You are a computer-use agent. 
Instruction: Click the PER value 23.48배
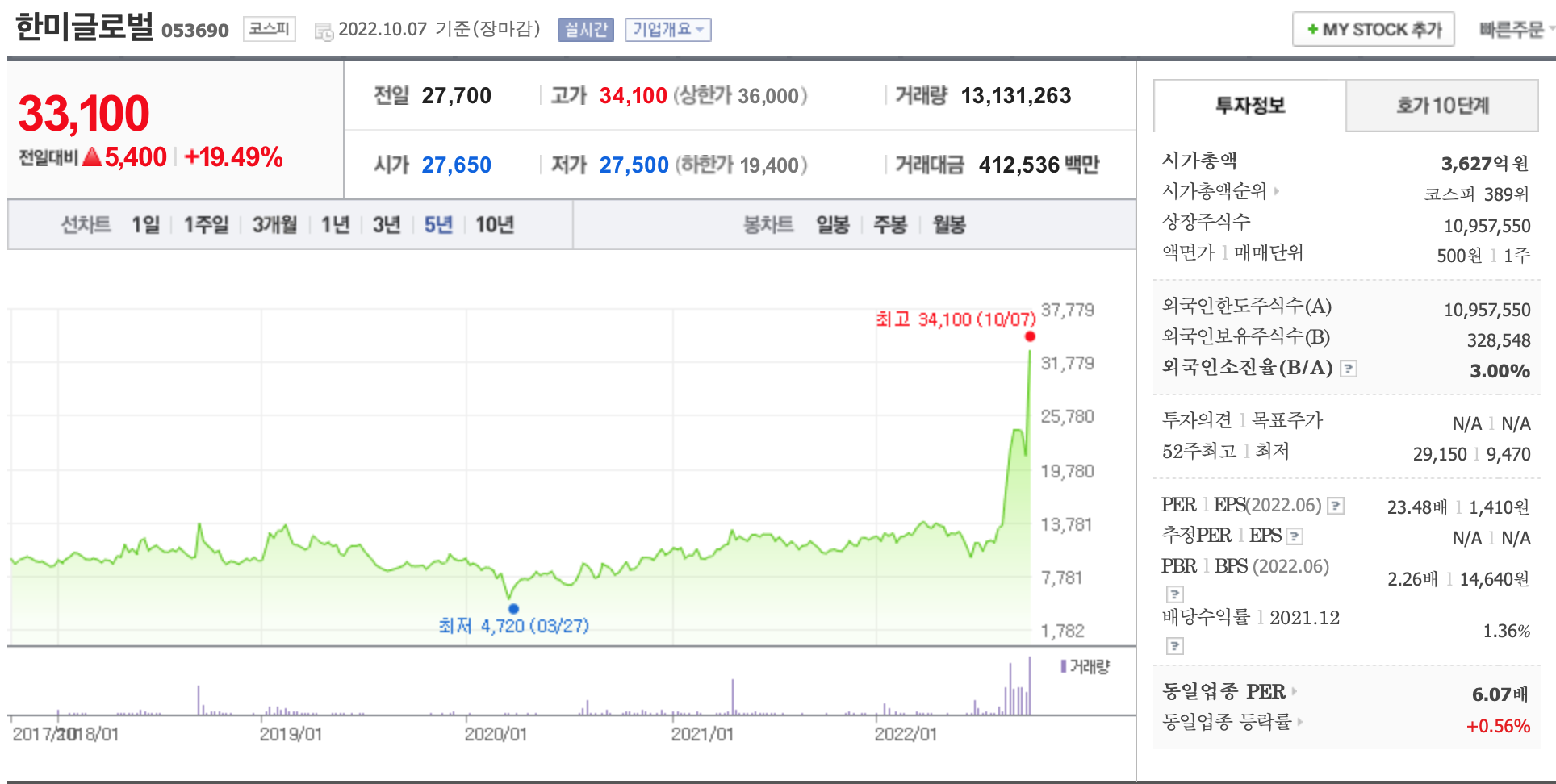[x=1417, y=507]
